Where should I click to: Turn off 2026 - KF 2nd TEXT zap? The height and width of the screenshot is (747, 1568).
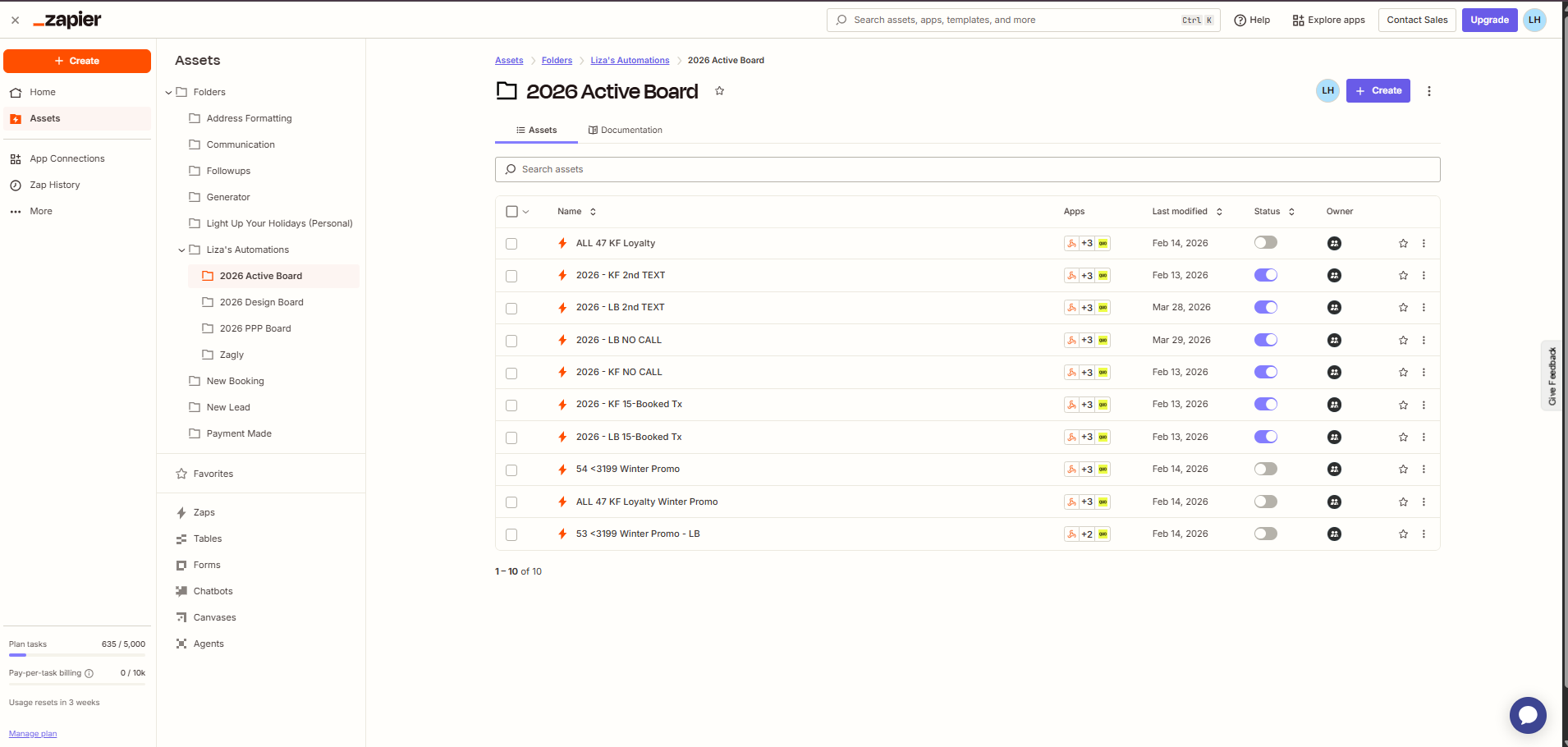(1266, 275)
